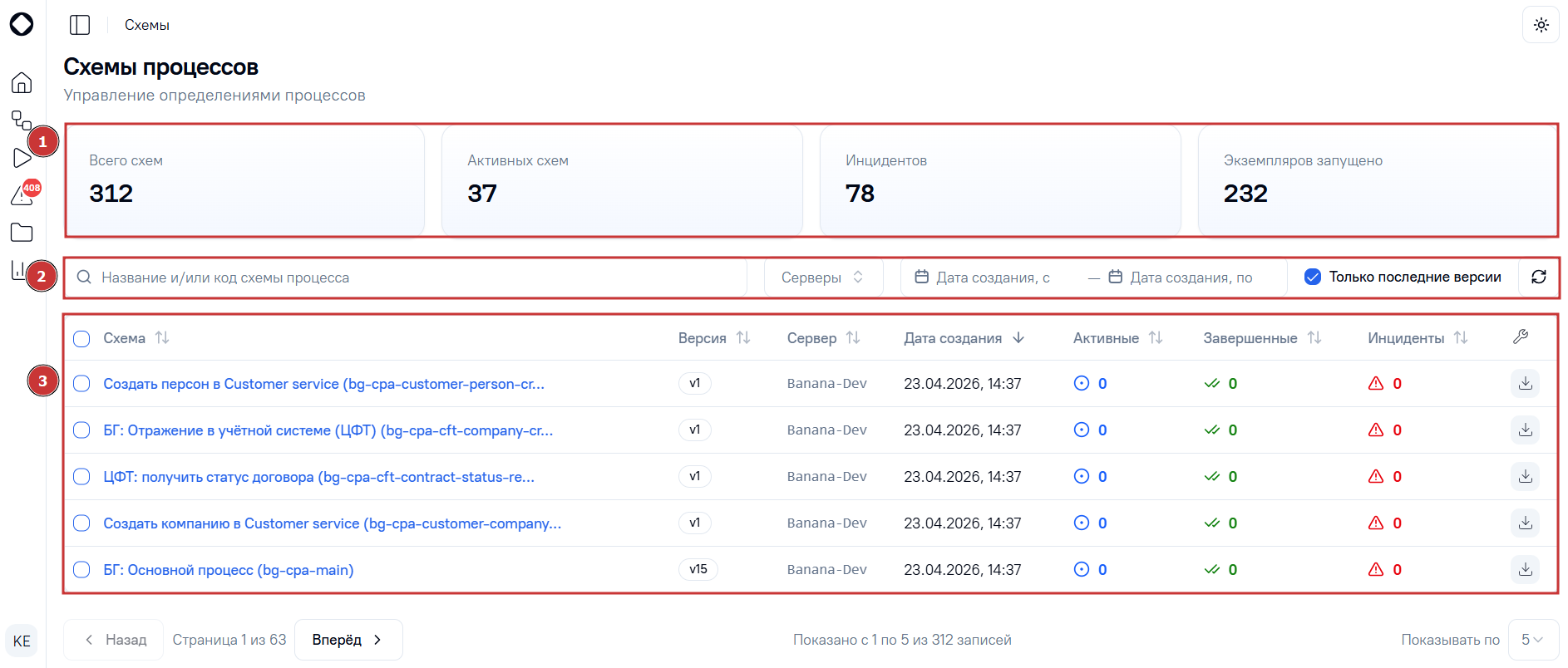The height and width of the screenshot is (668, 1568).
Task: Open the process schemes sidebar icon
Action: [x=22, y=120]
